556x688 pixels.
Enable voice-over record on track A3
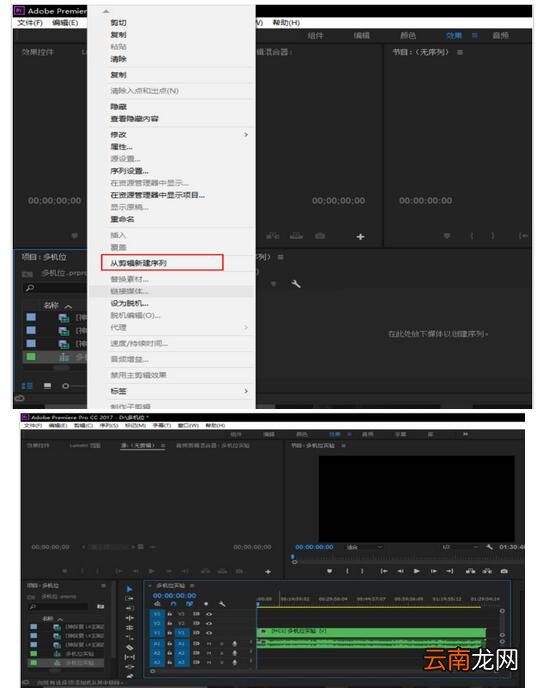[x=234, y=662]
